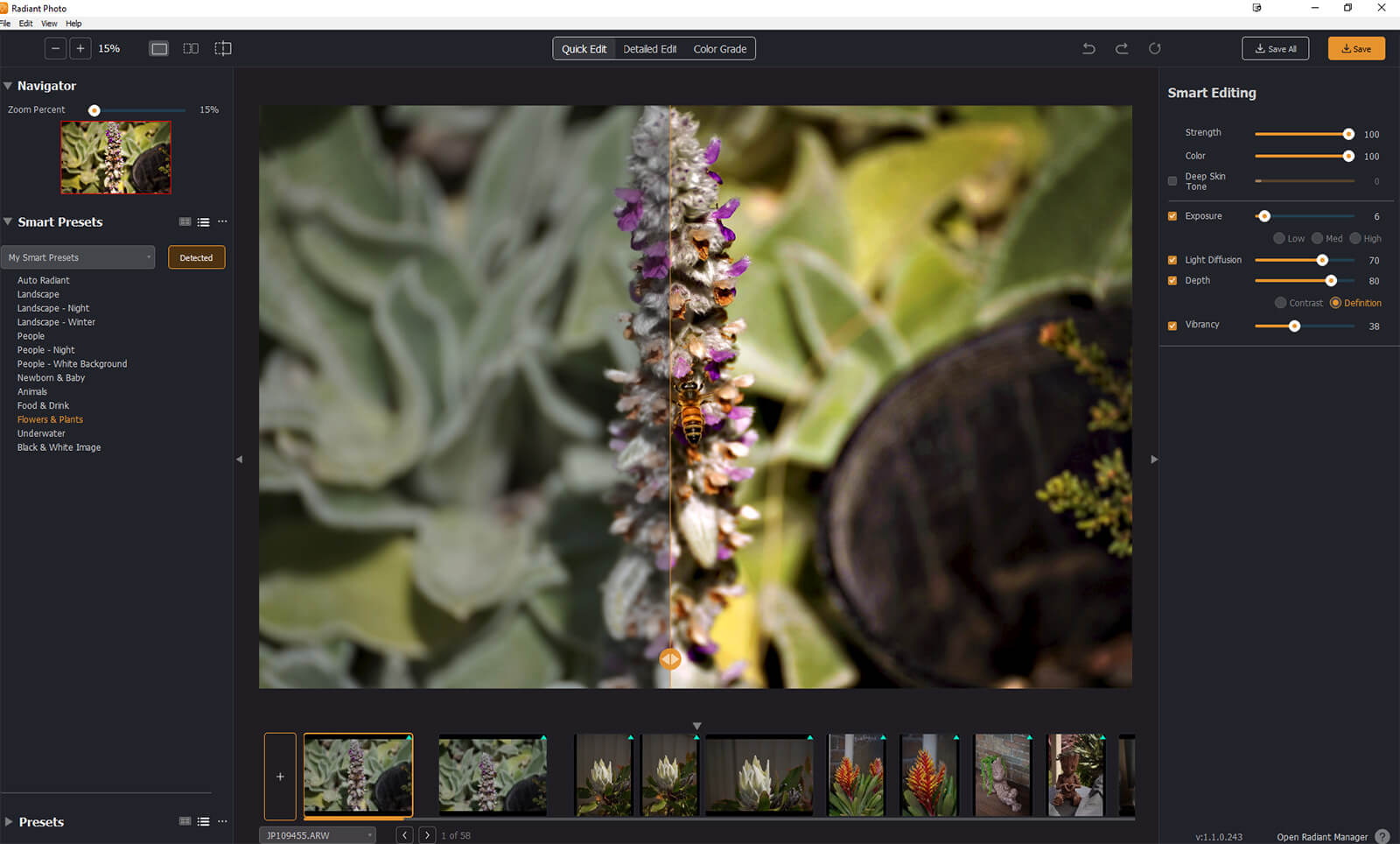The image size is (1400, 844).
Task: Click the reset circular arrow icon
Action: (x=1155, y=49)
